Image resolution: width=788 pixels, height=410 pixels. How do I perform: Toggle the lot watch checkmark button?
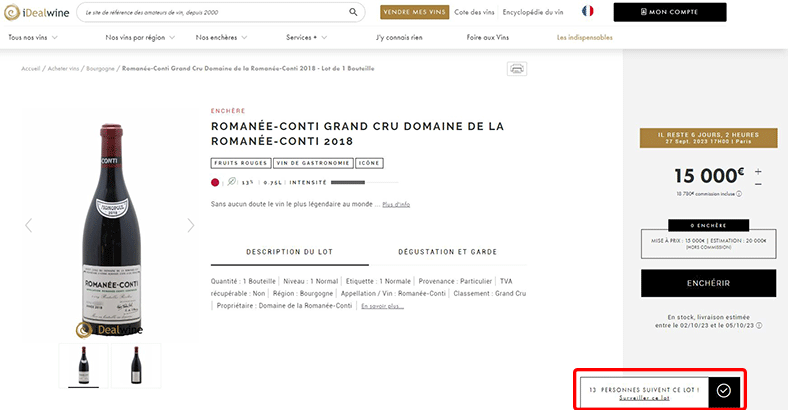pyautogui.click(x=724, y=390)
